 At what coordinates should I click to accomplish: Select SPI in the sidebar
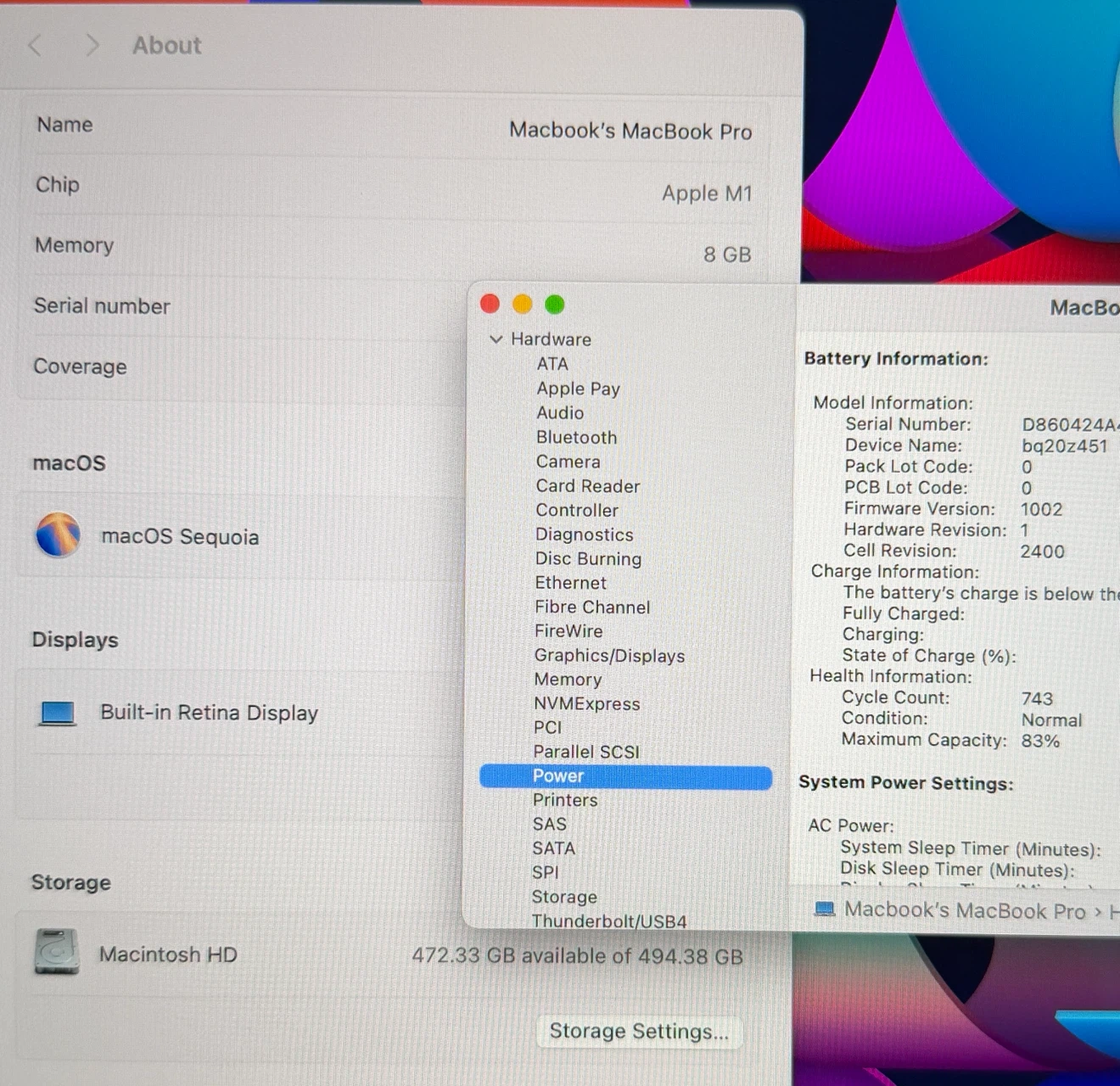point(545,872)
